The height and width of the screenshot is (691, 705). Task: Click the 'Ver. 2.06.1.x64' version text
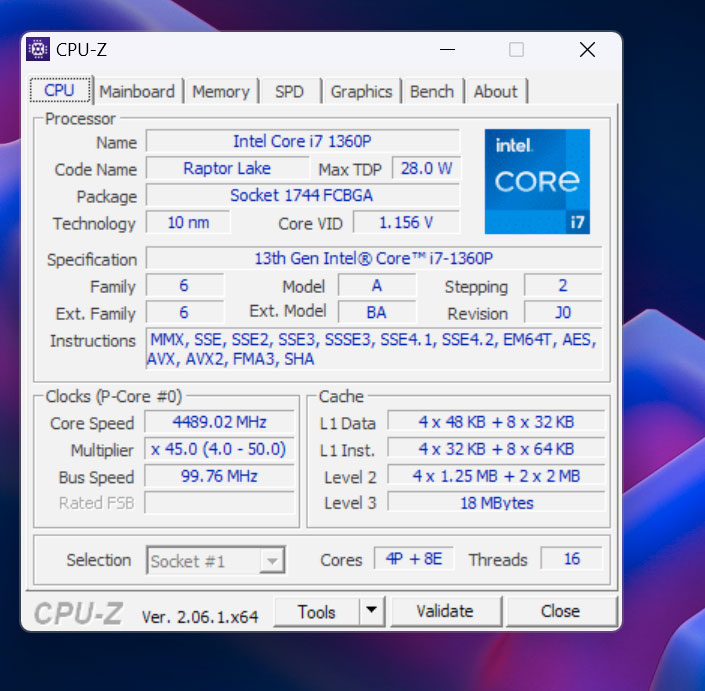click(x=200, y=617)
